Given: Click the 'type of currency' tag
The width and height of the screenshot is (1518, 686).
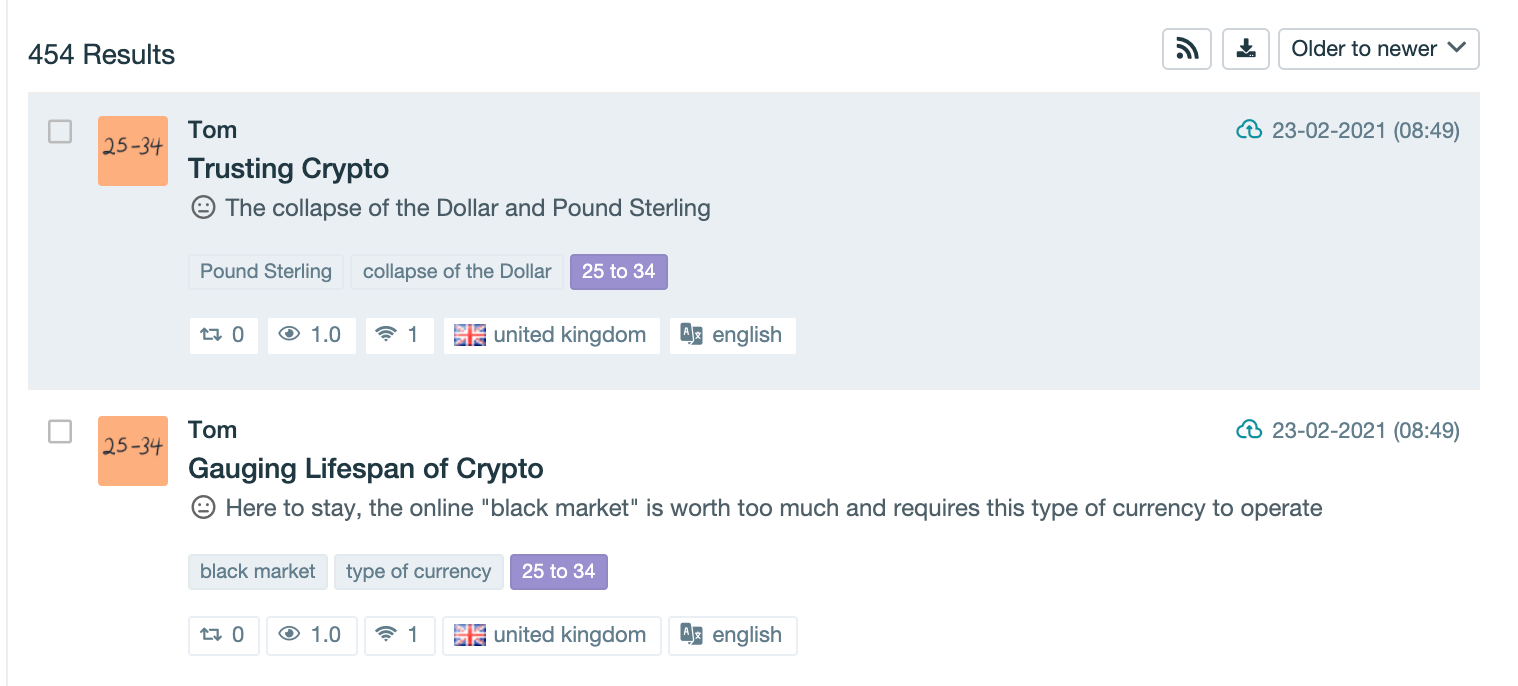Looking at the screenshot, I should tap(418, 572).
